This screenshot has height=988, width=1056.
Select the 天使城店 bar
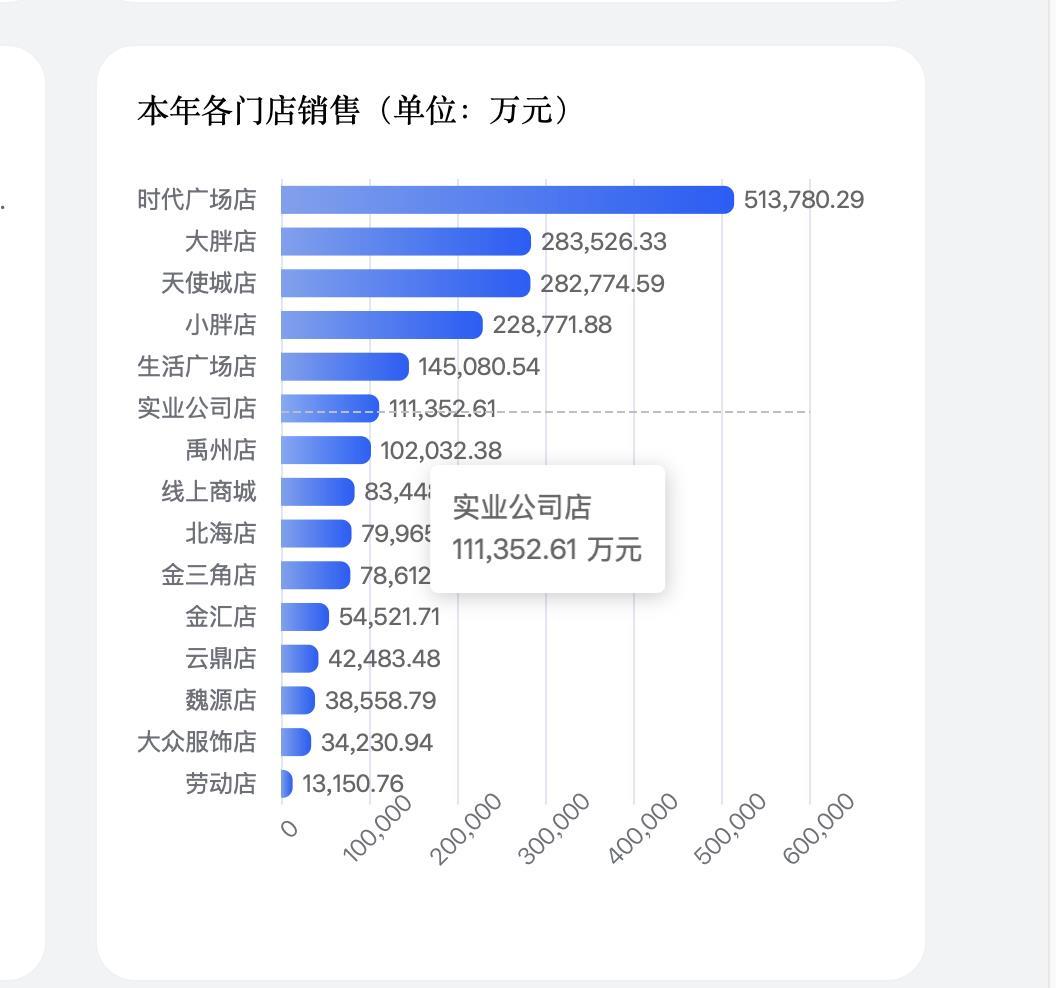coord(400,283)
